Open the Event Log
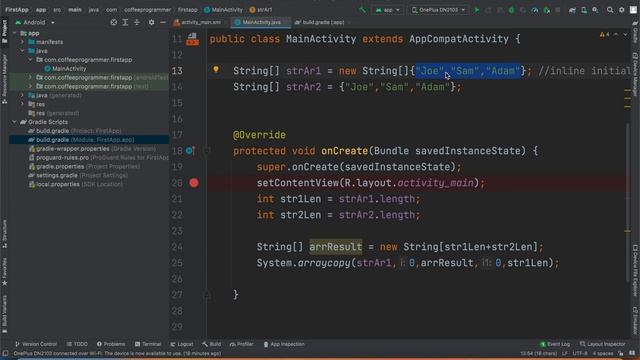Screen dimensions: 640x360 555,344
